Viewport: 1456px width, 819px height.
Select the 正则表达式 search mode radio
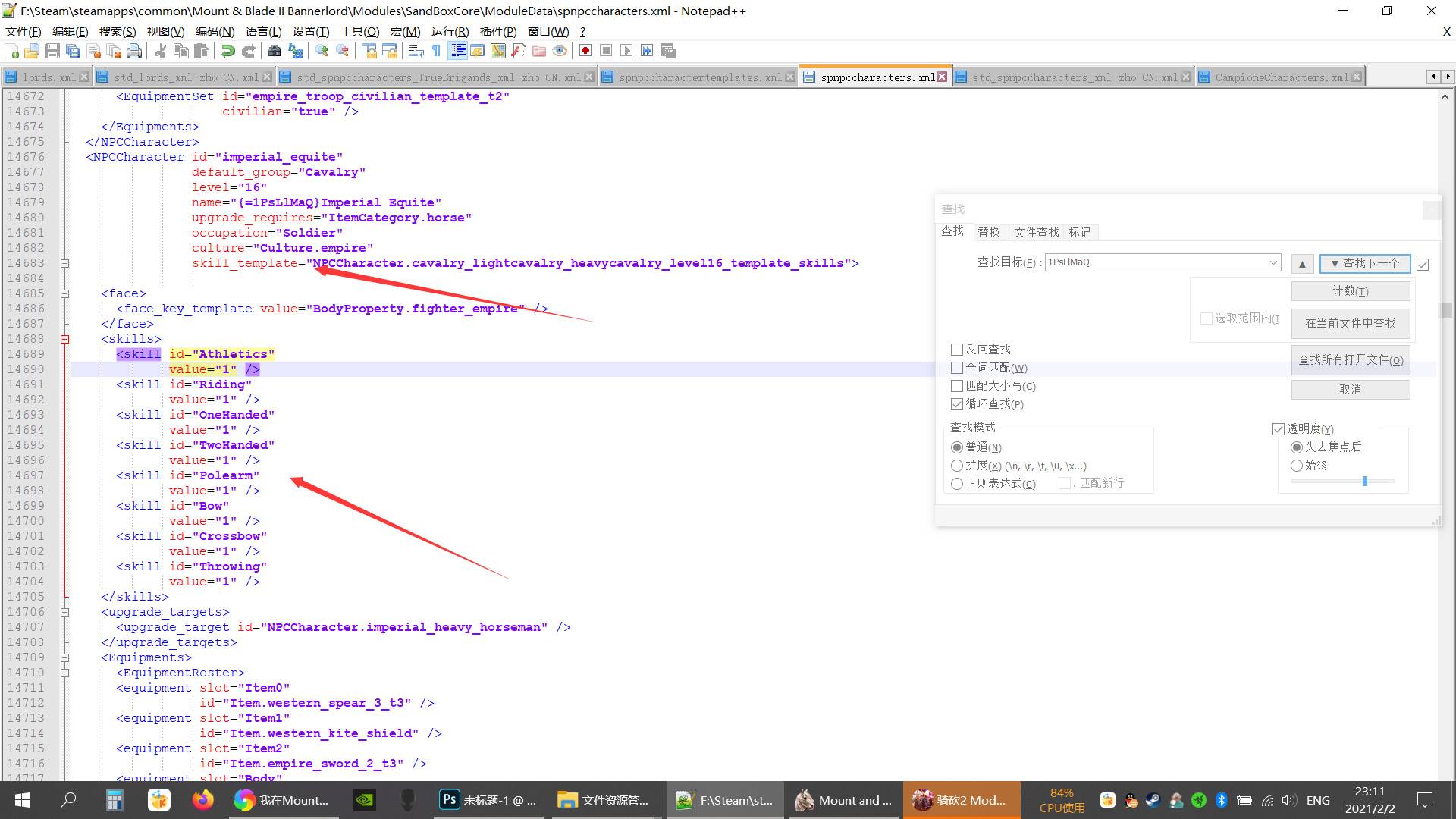(x=957, y=484)
